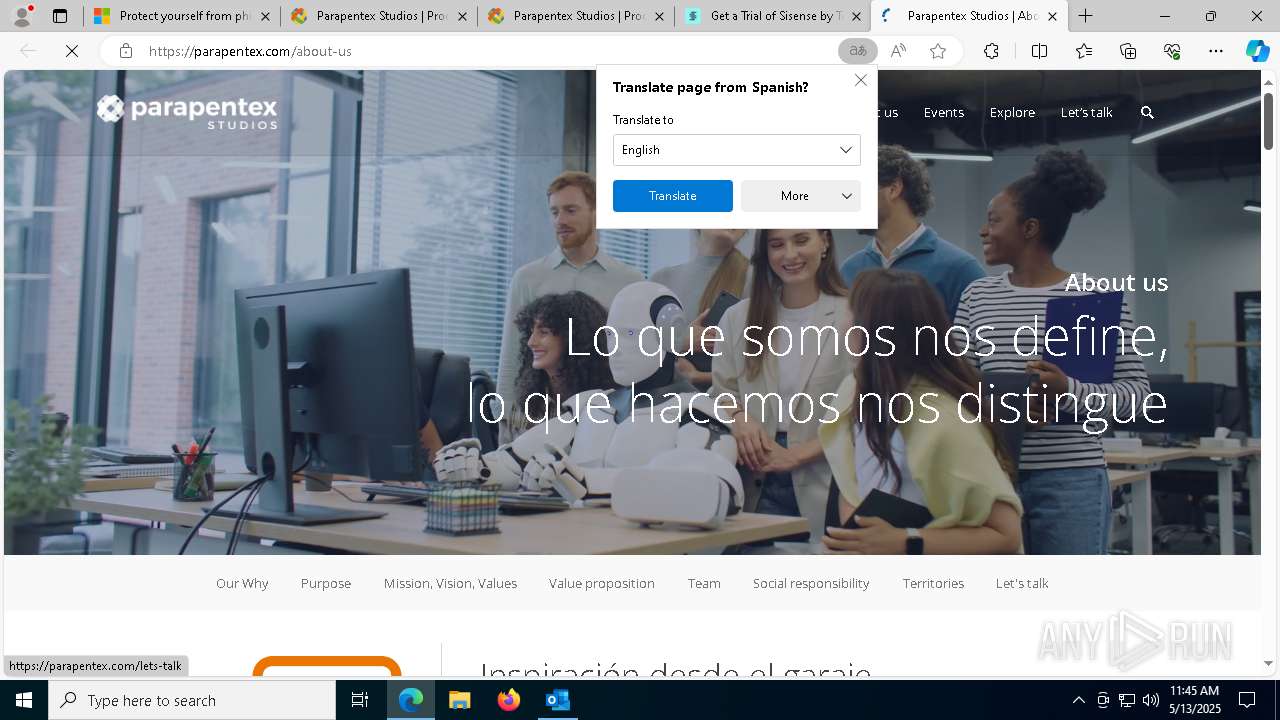This screenshot has width=1280, height=720.
Task: Open the Explore nav menu item
Action: (1012, 113)
